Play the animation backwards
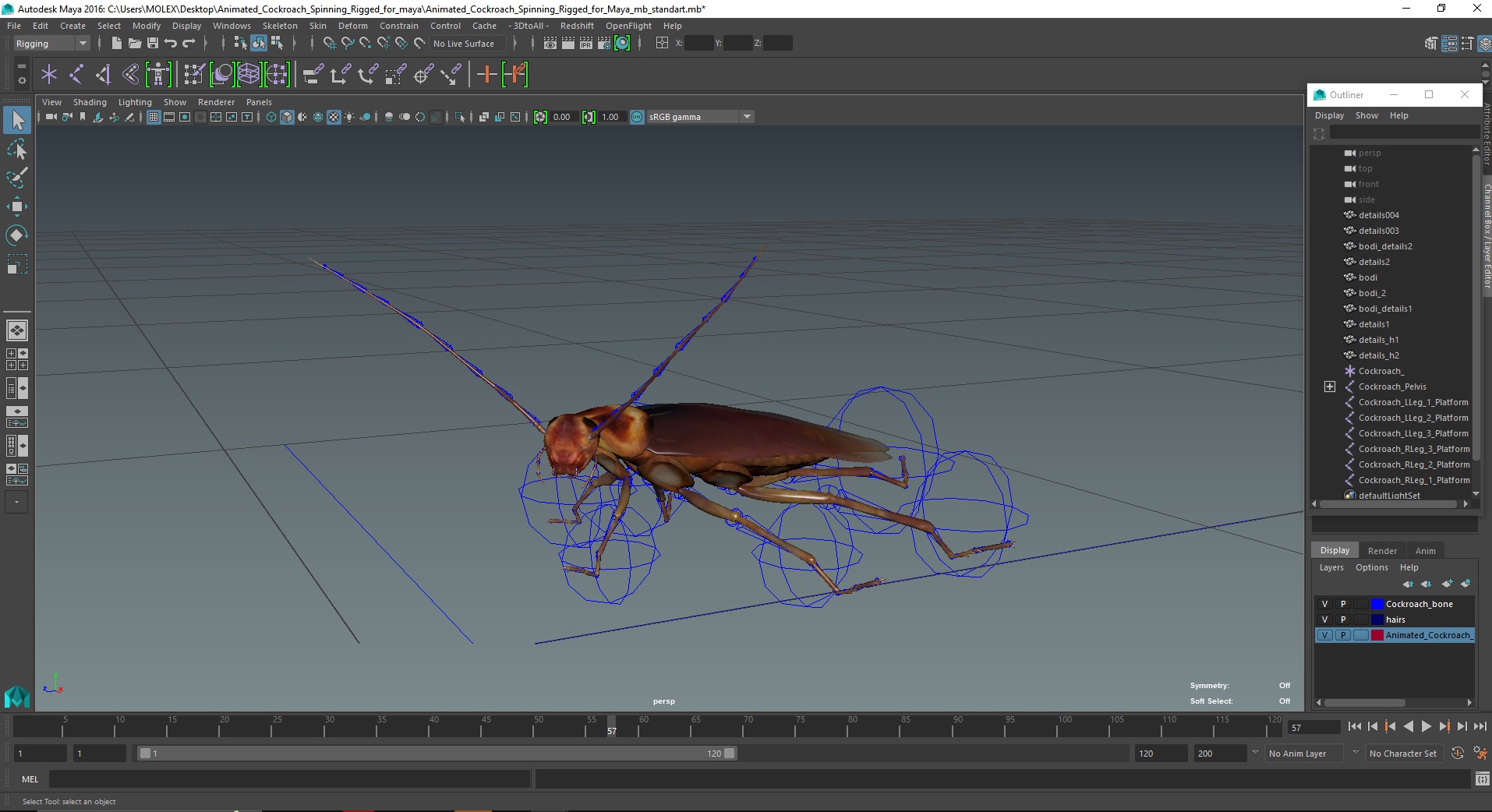Screen dimensions: 1492x812 (1408, 726)
